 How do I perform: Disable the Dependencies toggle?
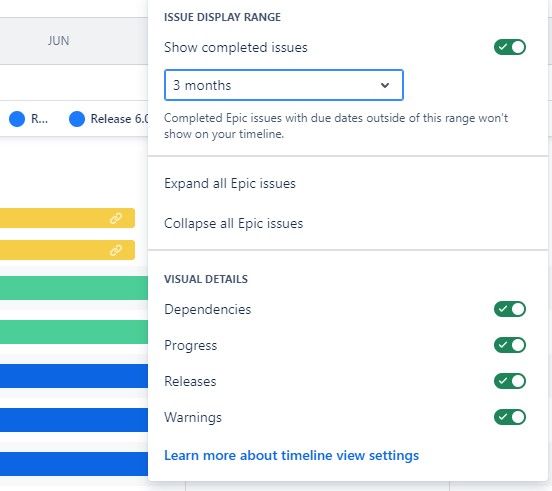[x=509, y=309]
